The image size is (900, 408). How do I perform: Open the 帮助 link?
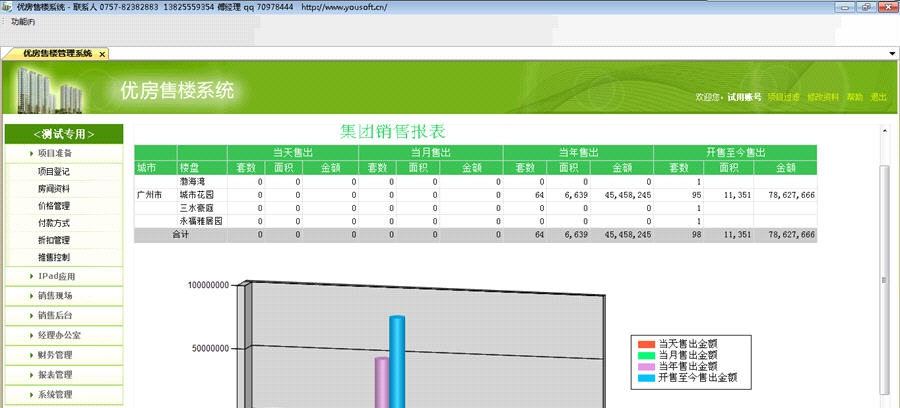pos(855,97)
